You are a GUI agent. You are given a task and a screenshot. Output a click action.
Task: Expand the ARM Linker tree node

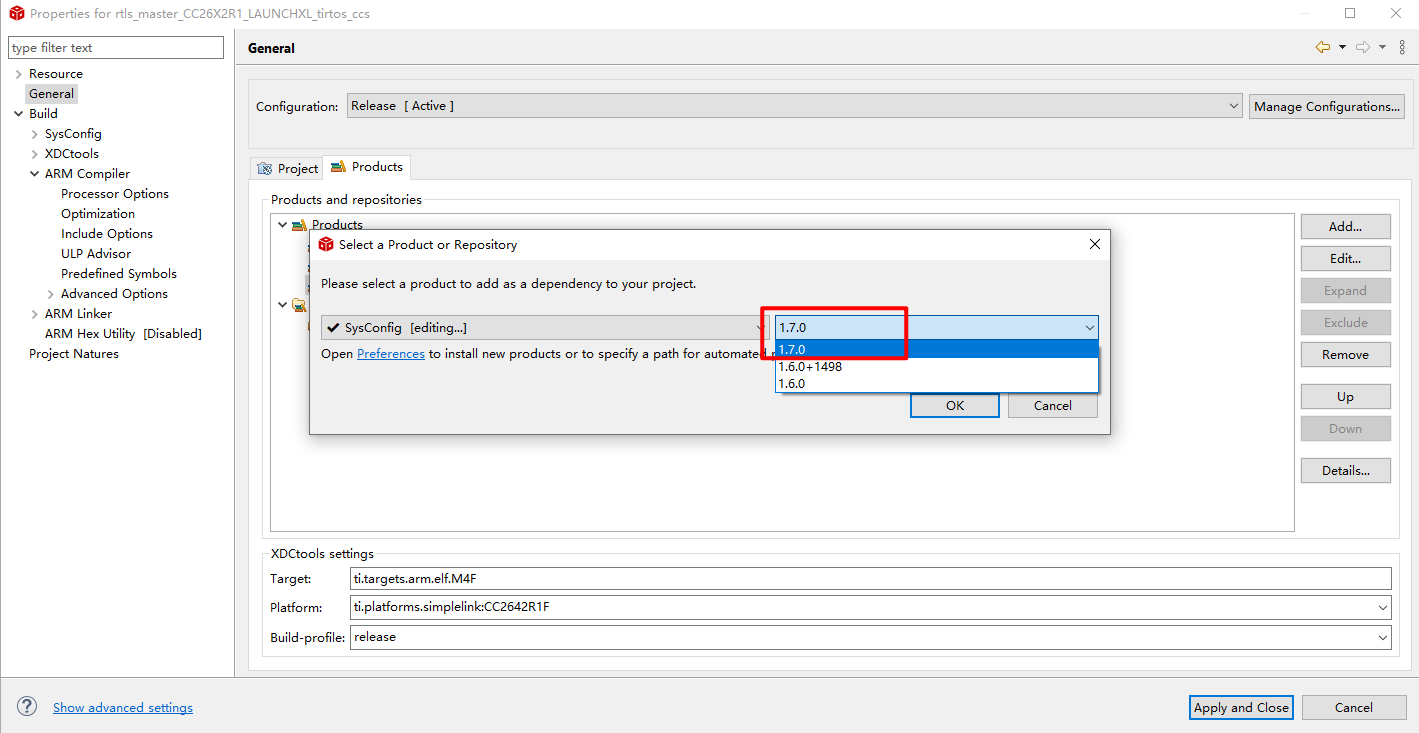34,314
